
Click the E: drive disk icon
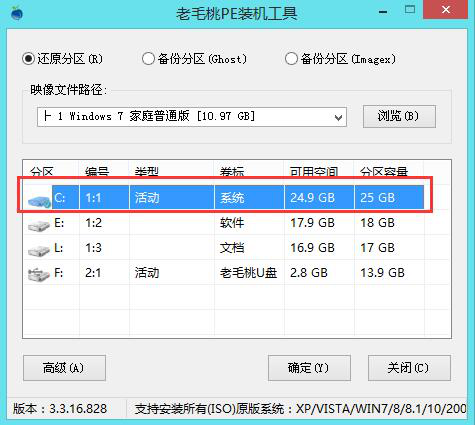point(39,225)
